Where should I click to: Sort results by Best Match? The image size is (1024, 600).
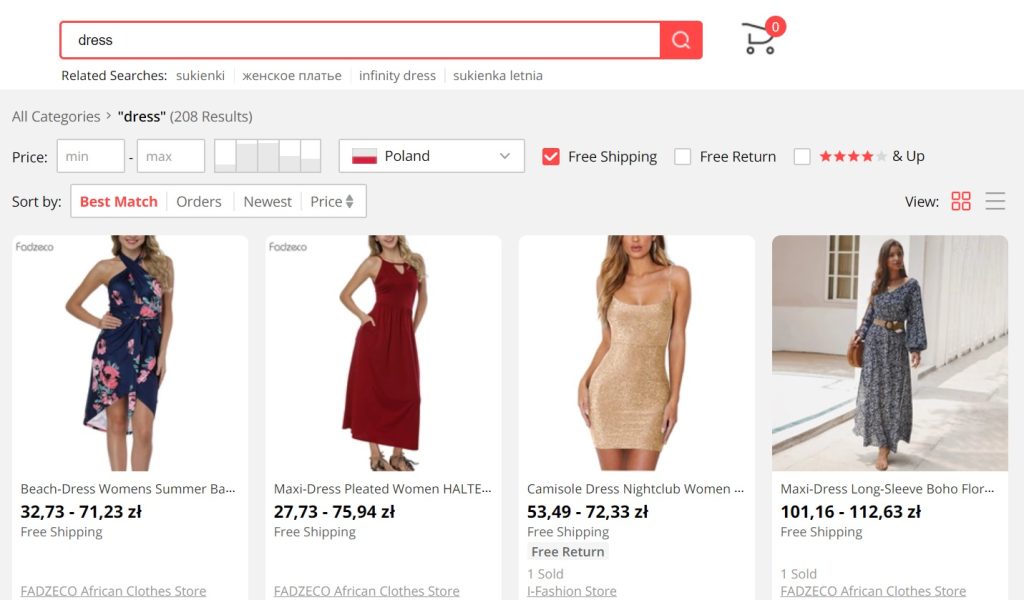coord(119,202)
